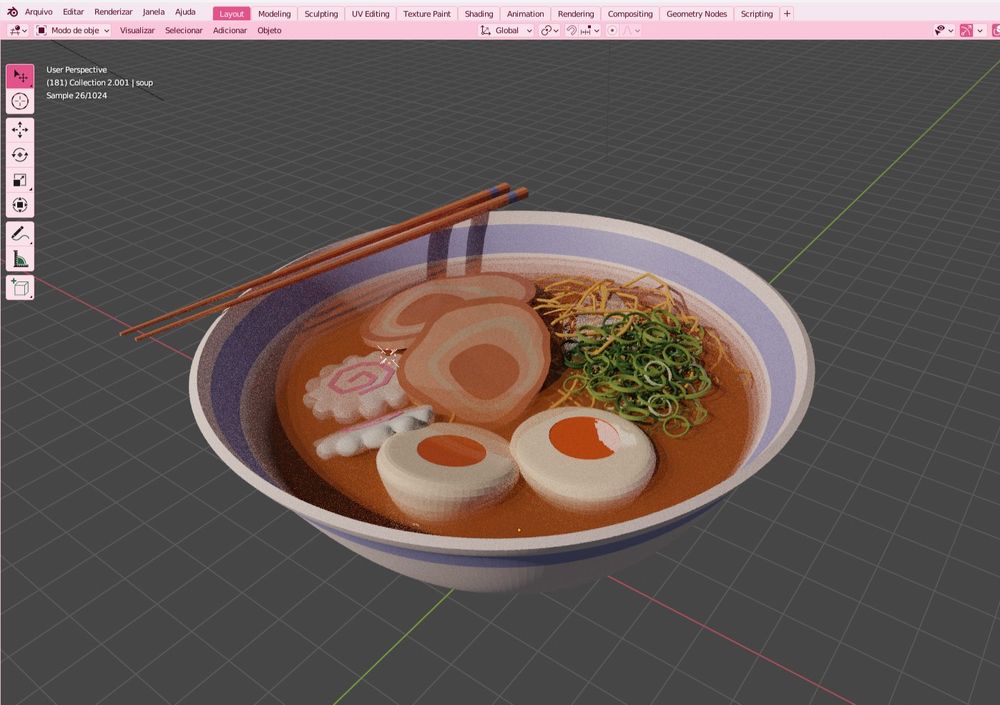
Task: Switch to the Sculpting workspace tab
Action: [321, 13]
